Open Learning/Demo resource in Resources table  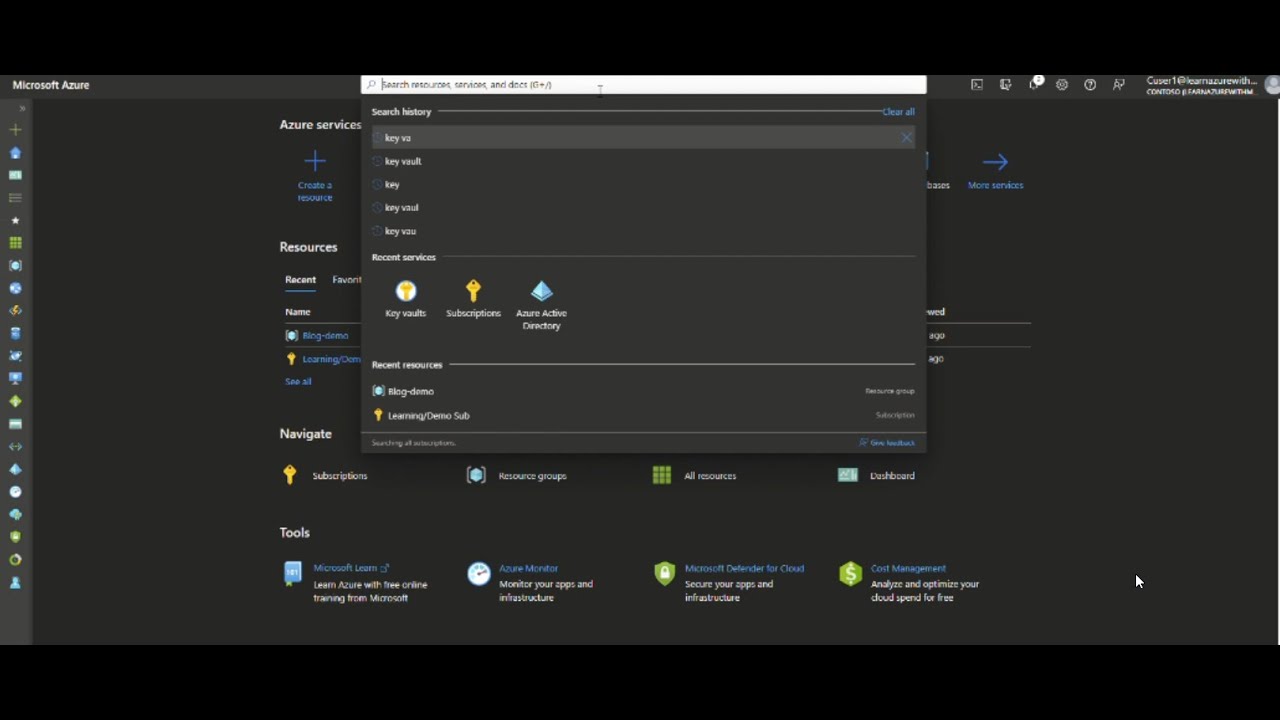pos(331,359)
